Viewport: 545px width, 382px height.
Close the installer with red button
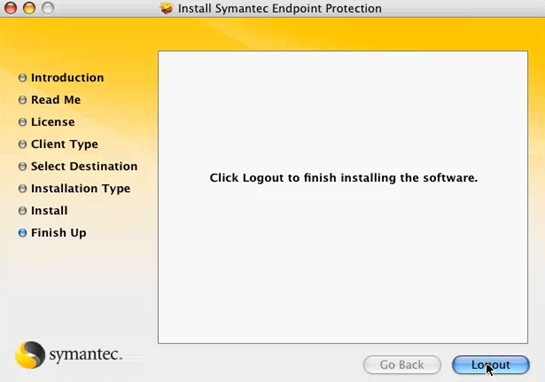pyautogui.click(x=11, y=8)
